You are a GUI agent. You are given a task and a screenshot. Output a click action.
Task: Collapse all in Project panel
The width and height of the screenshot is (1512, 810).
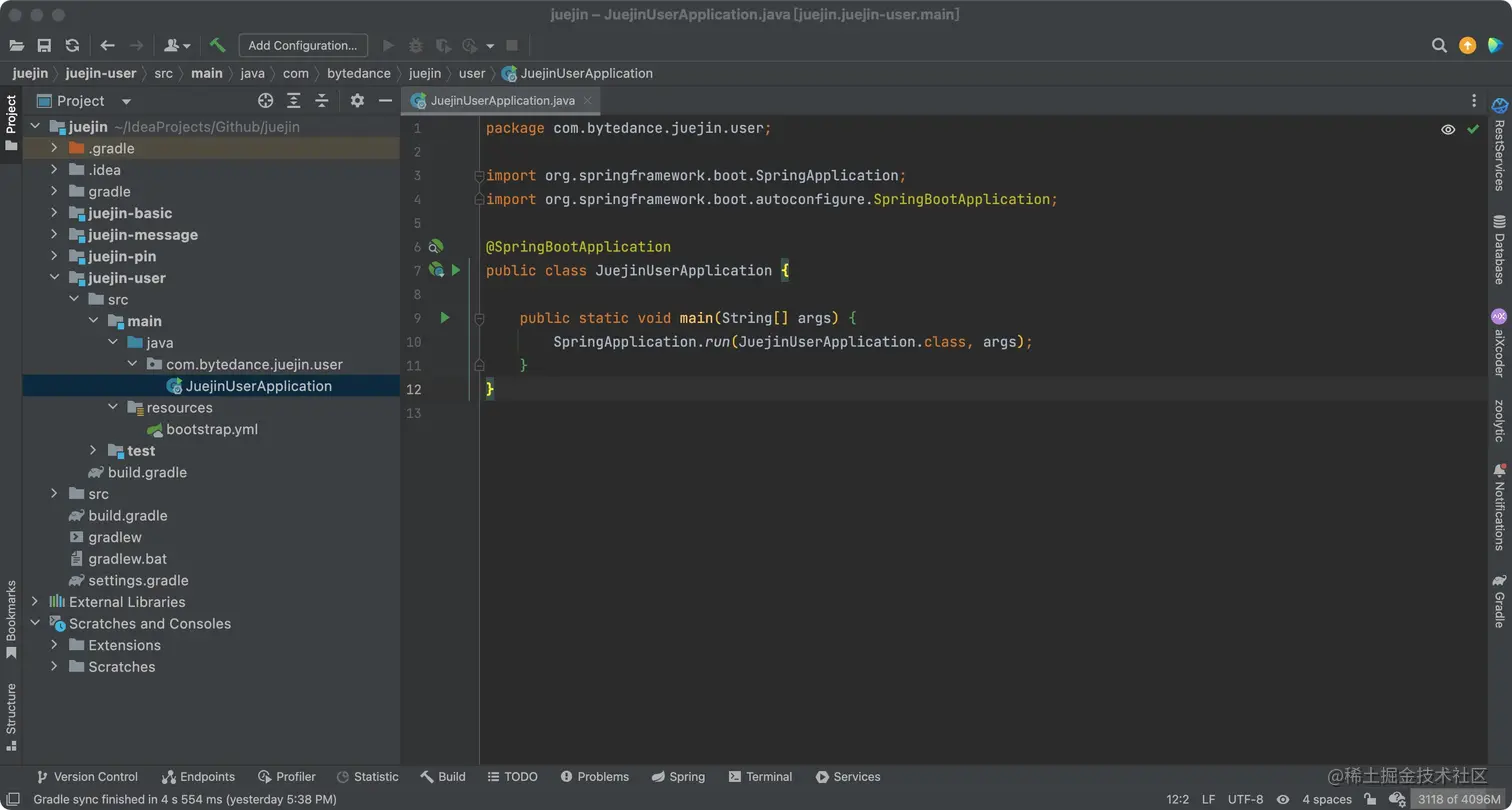[322, 100]
